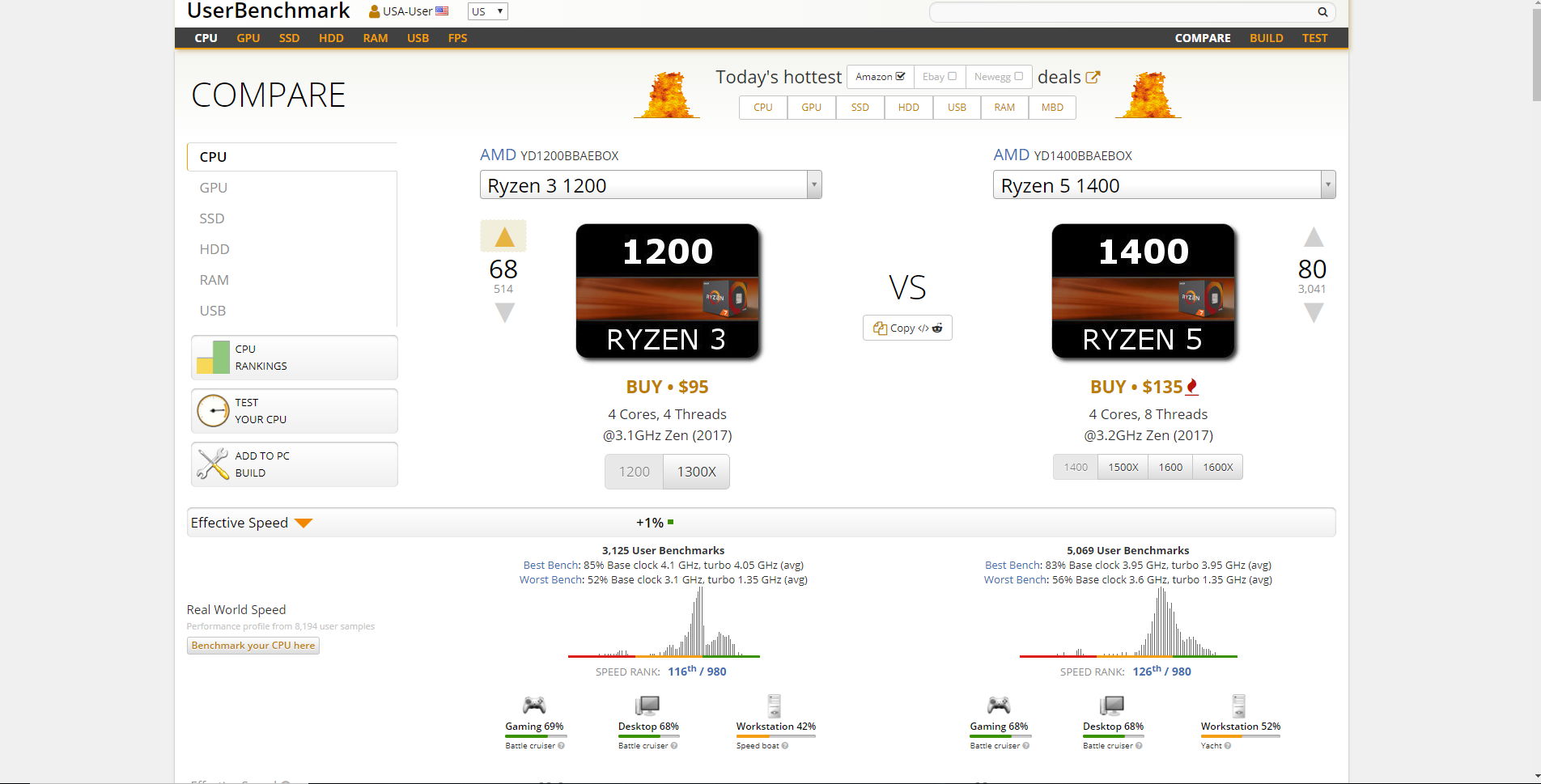Select USB in the left sidebar
Image resolution: width=1541 pixels, height=784 pixels.
(213, 311)
